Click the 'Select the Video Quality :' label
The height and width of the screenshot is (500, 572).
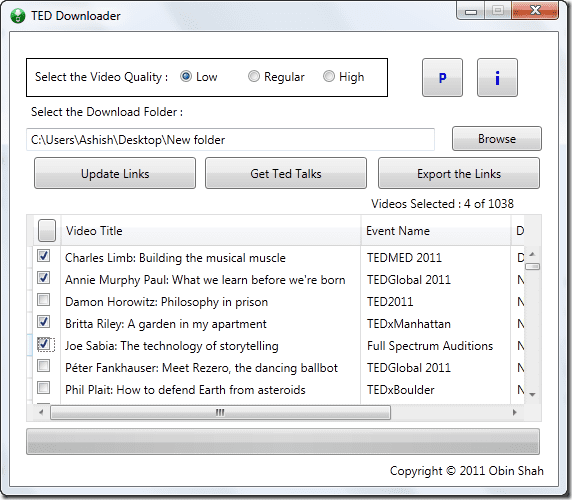click(101, 77)
